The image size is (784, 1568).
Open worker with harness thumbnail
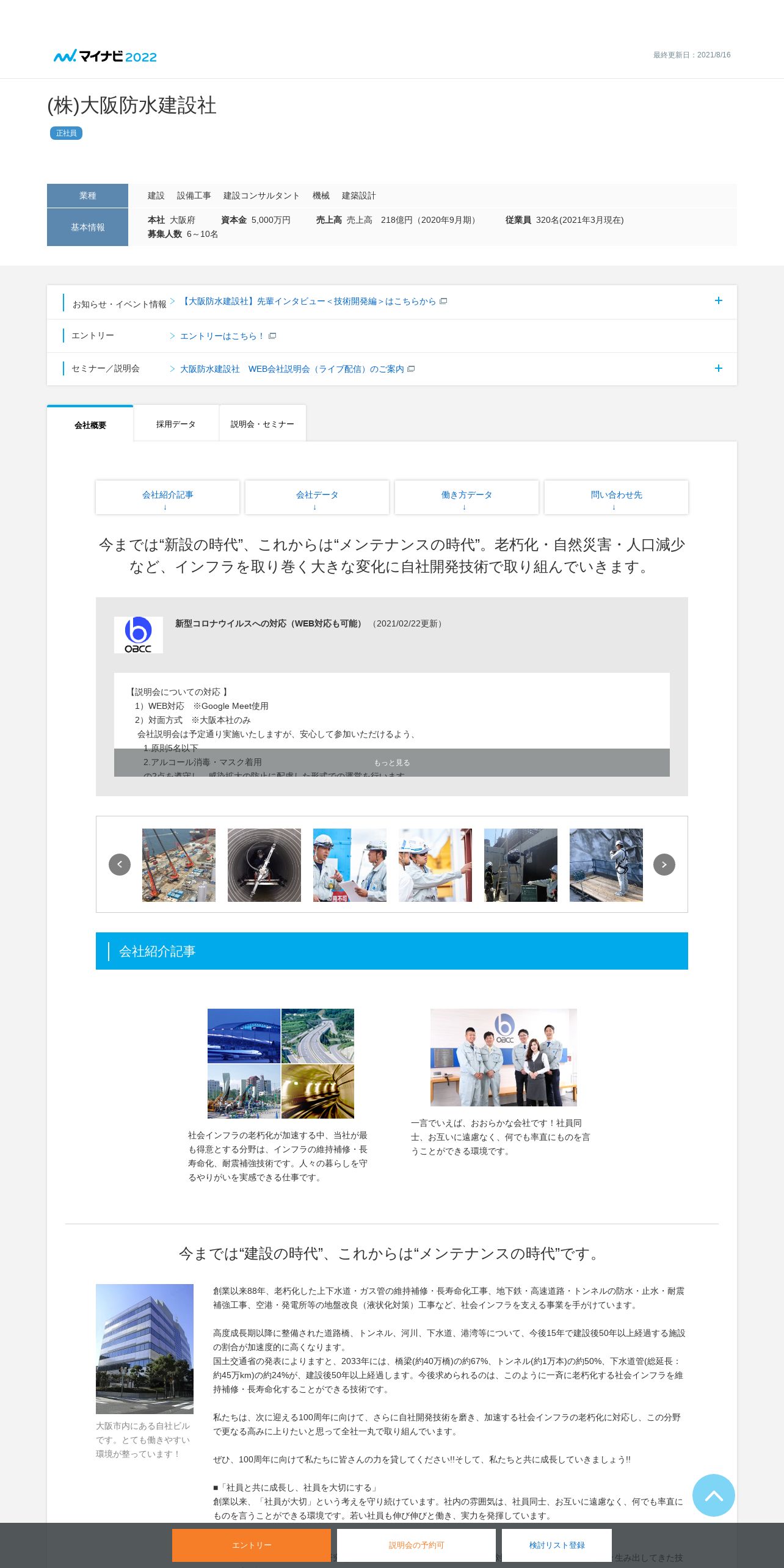click(606, 865)
